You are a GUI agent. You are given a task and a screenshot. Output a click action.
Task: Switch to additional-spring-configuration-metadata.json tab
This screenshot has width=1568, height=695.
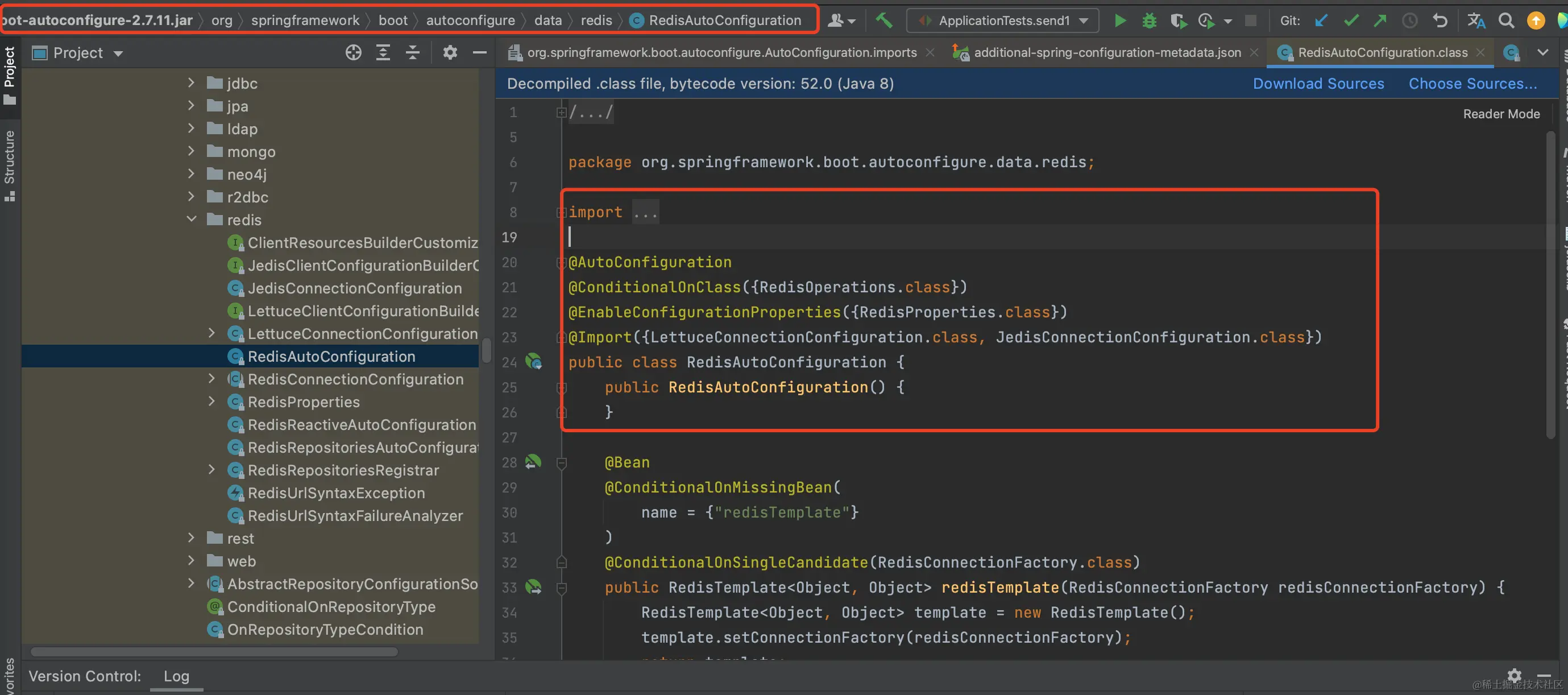(x=1106, y=53)
